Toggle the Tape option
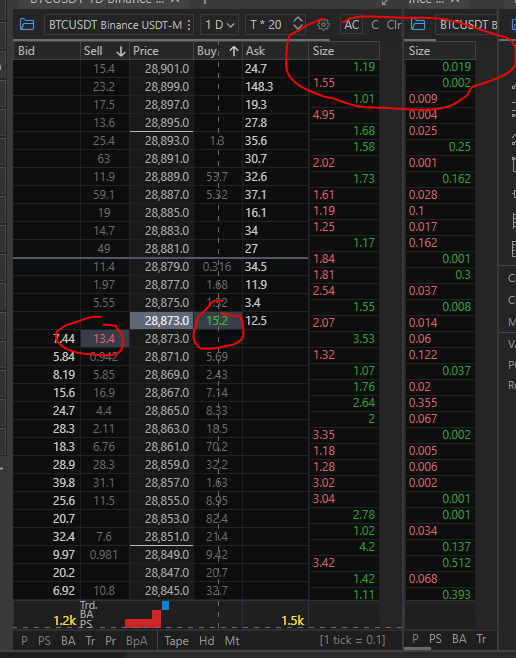Viewport: 516px width, 658px height. pyautogui.click(x=176, y=641)
